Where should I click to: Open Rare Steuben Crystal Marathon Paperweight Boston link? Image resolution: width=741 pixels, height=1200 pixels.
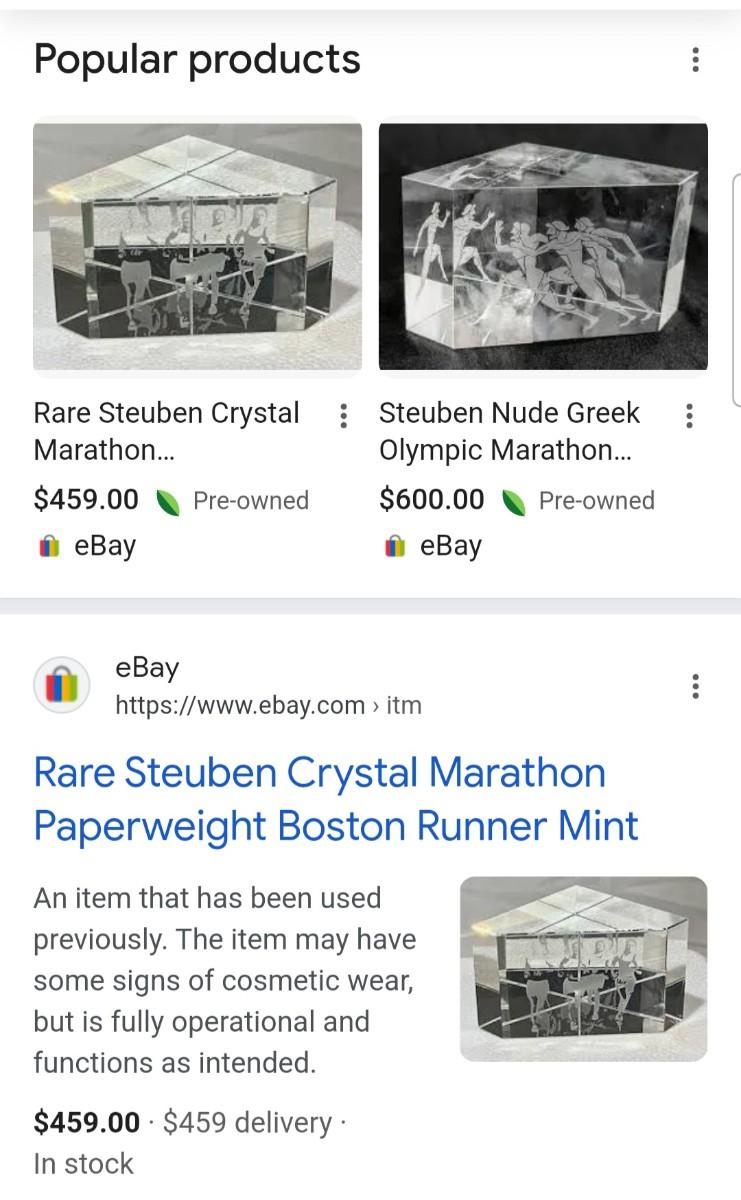tap(335, 799)
